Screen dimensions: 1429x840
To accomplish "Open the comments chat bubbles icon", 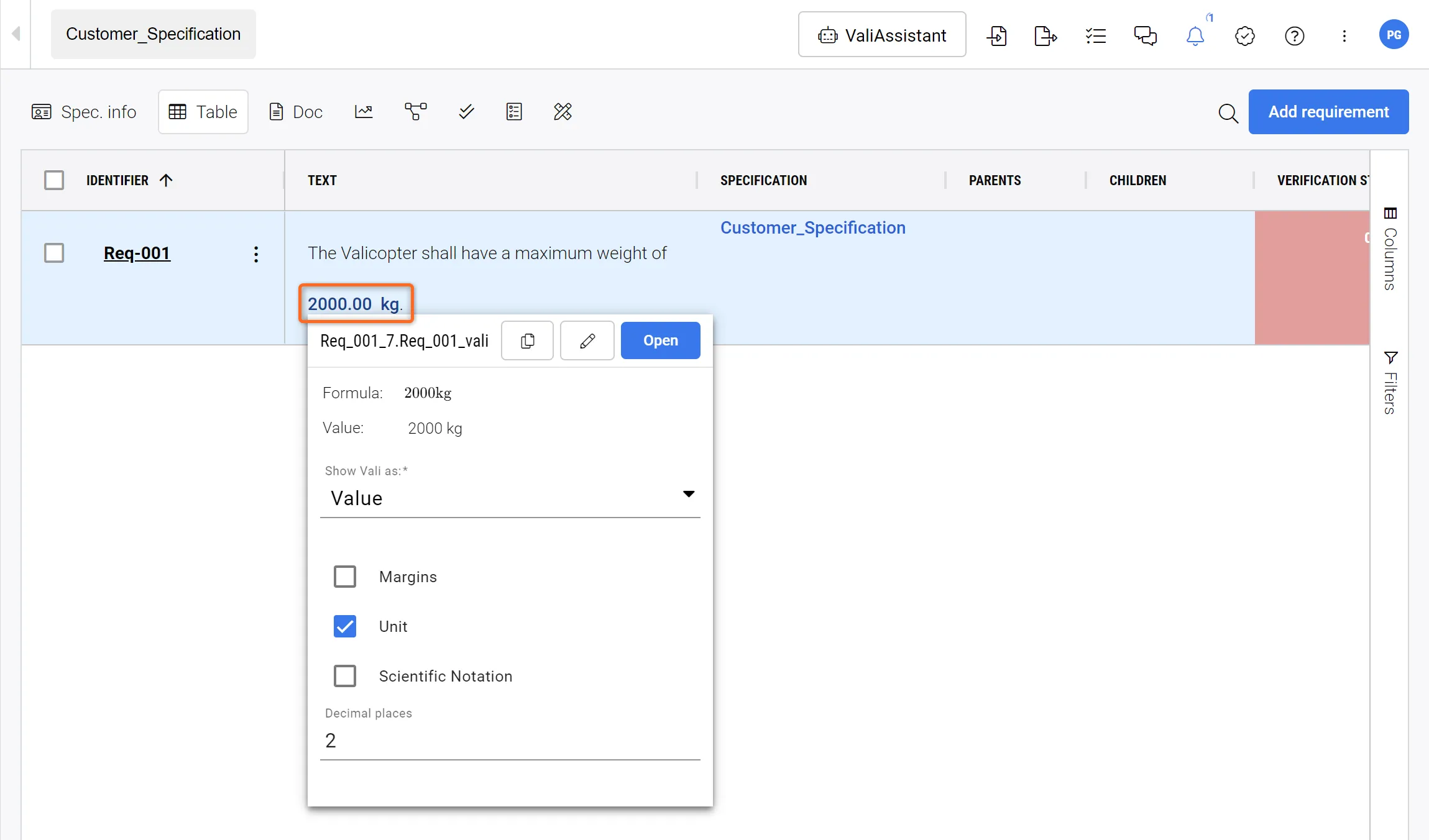I will [1145, 35].
